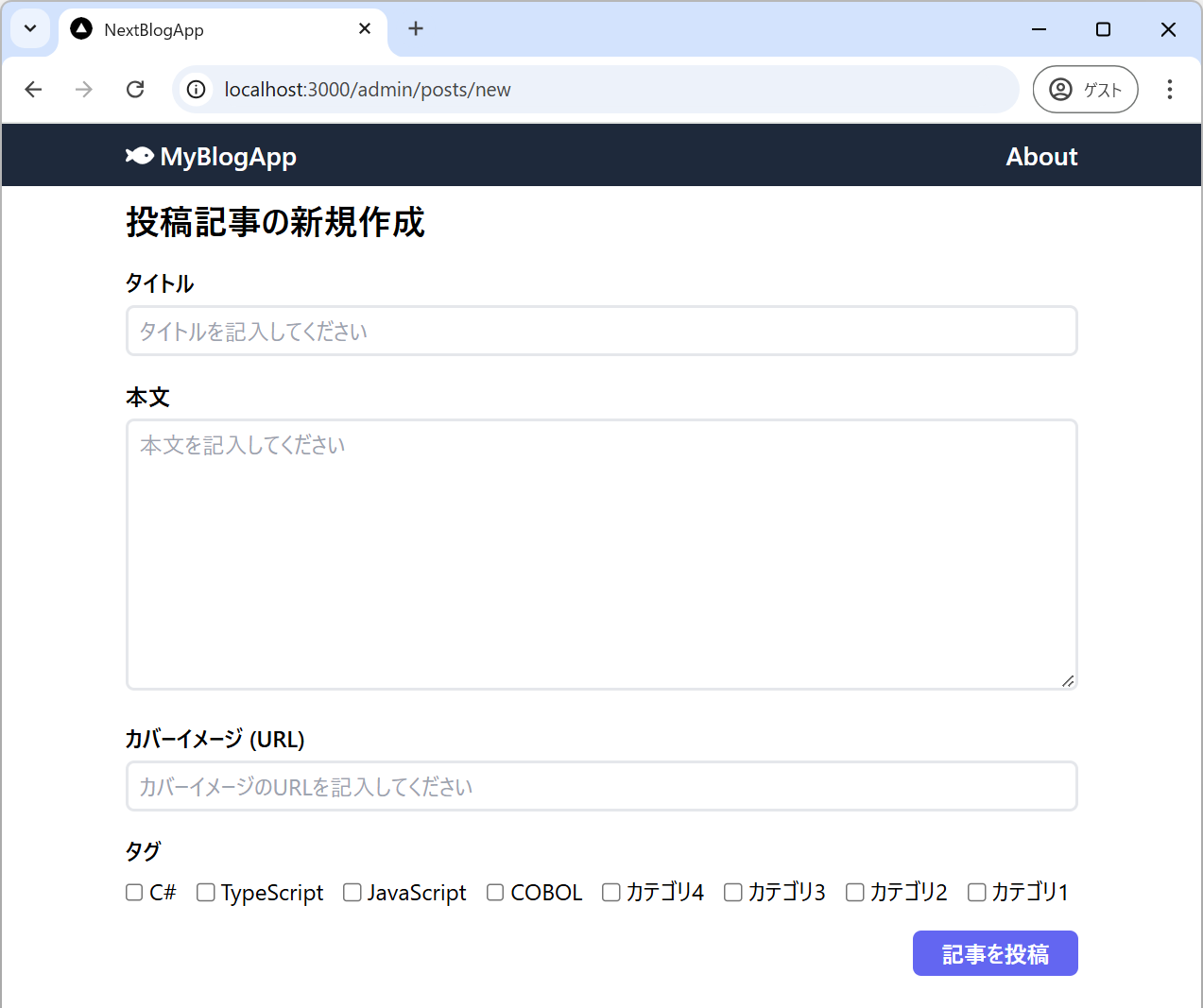The image size is (1203, 1008).
Task: Select the C# tag checkbox
Action: click(134, 893)
